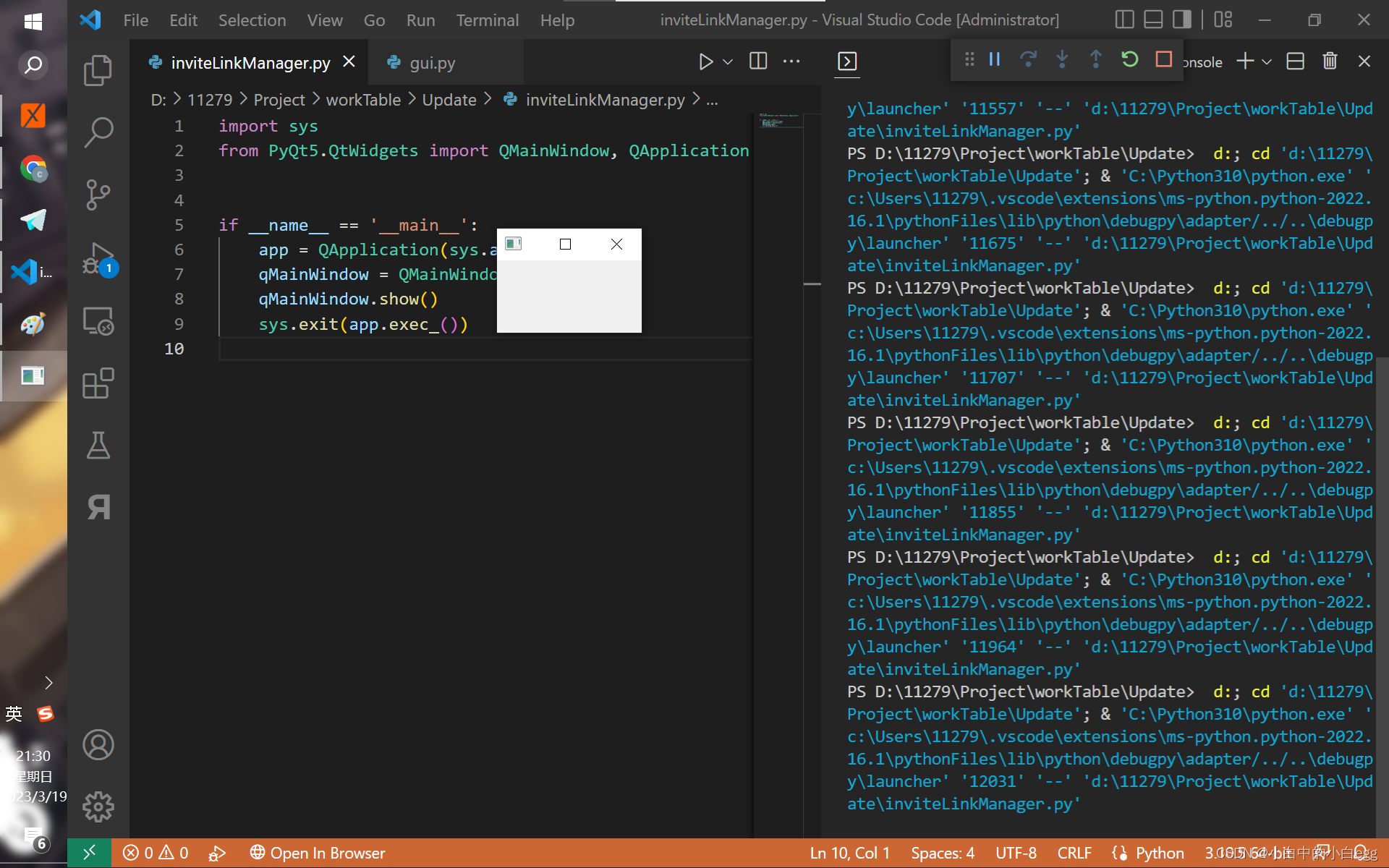The height and width of the screenshot is (868, 1389).
Task: Click the more actions ellipsis dropdown
Action: coord(791,62)
